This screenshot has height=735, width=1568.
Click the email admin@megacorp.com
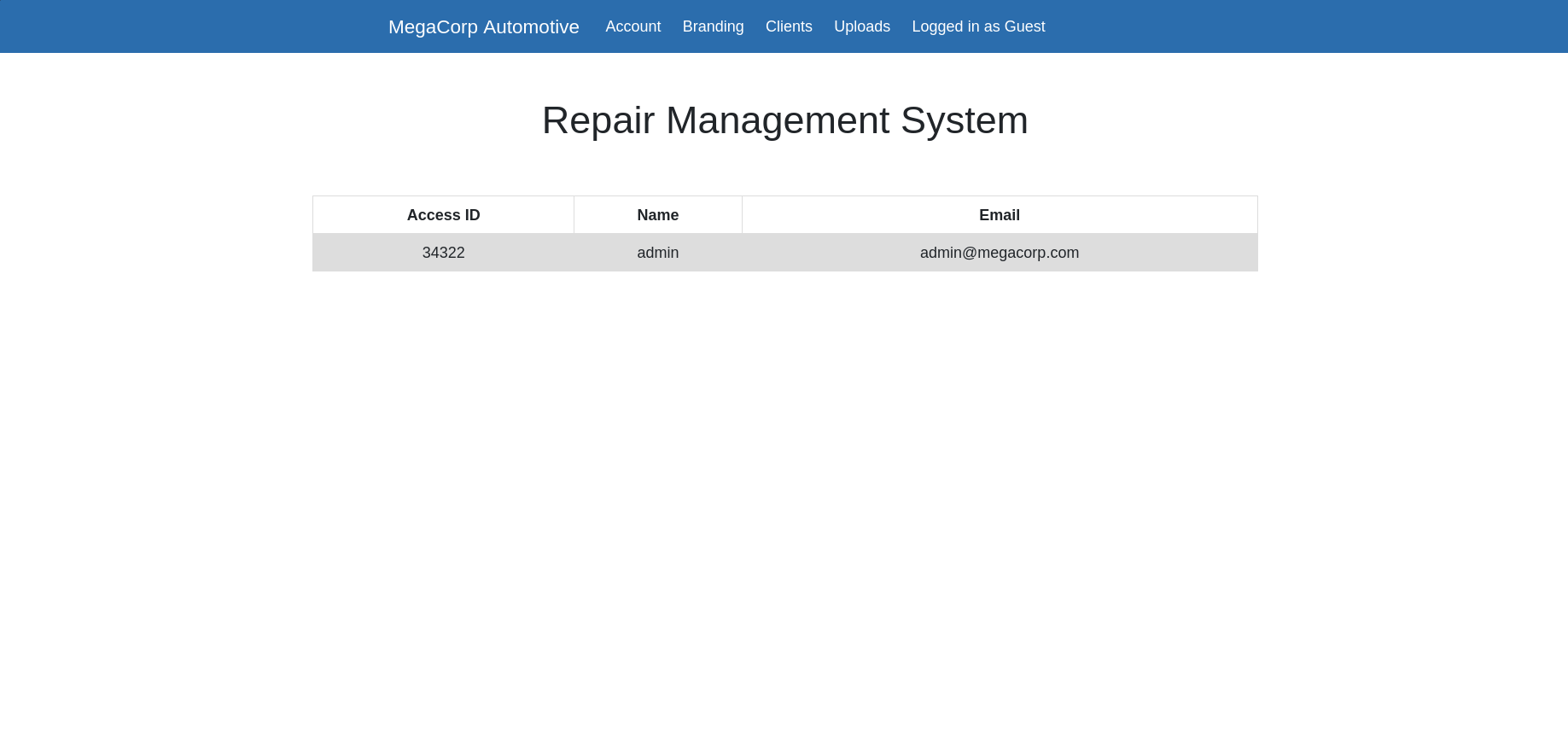click(1000, 253)
